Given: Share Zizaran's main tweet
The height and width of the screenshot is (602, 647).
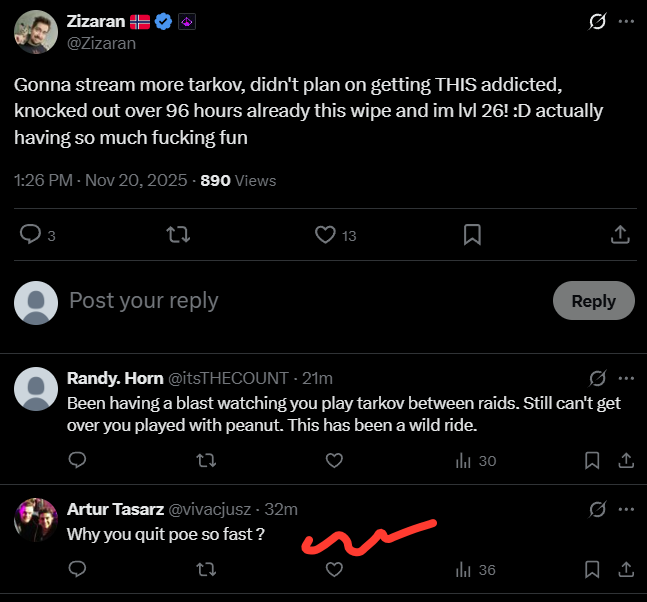Looking at the screenshot, I should click(x=619, y=234).
